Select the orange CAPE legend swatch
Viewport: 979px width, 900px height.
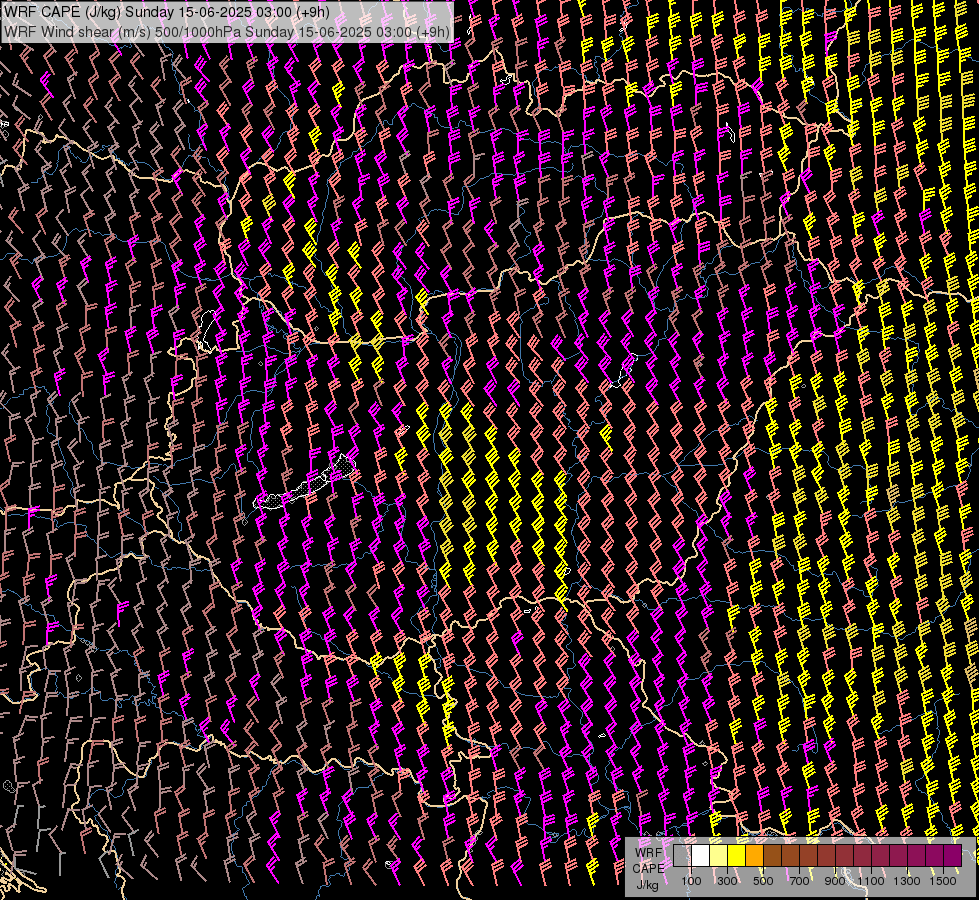click(x=754, y=856)
